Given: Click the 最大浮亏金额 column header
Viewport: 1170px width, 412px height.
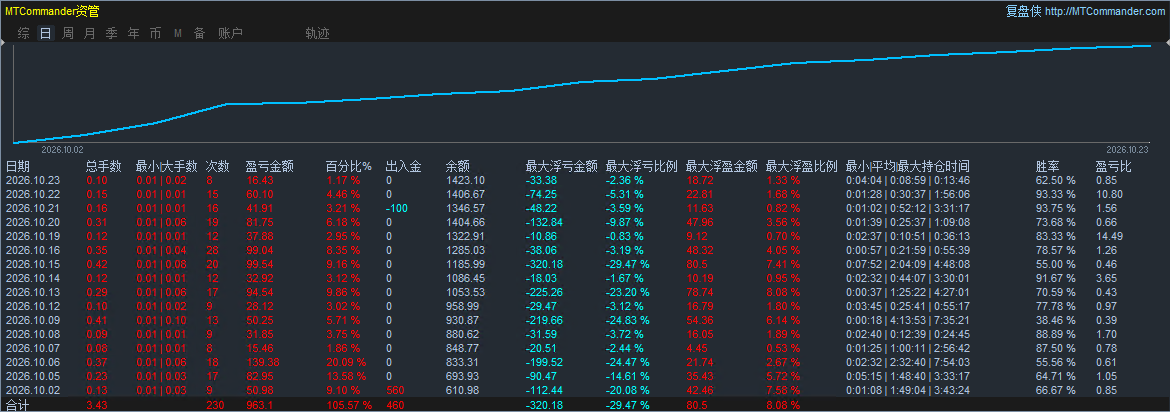Looking at the screenshot, I should 561,166.
